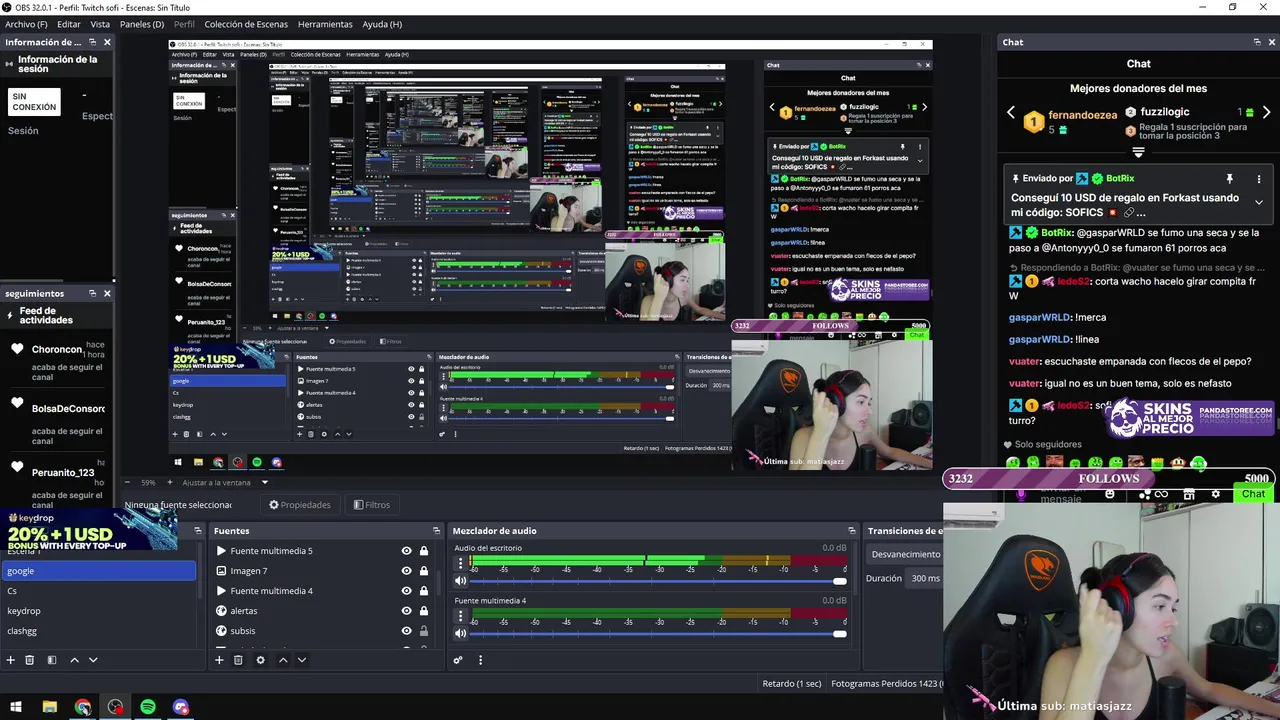
Task: Mute Audio del escritorio
Action: (x=461, y=581)
